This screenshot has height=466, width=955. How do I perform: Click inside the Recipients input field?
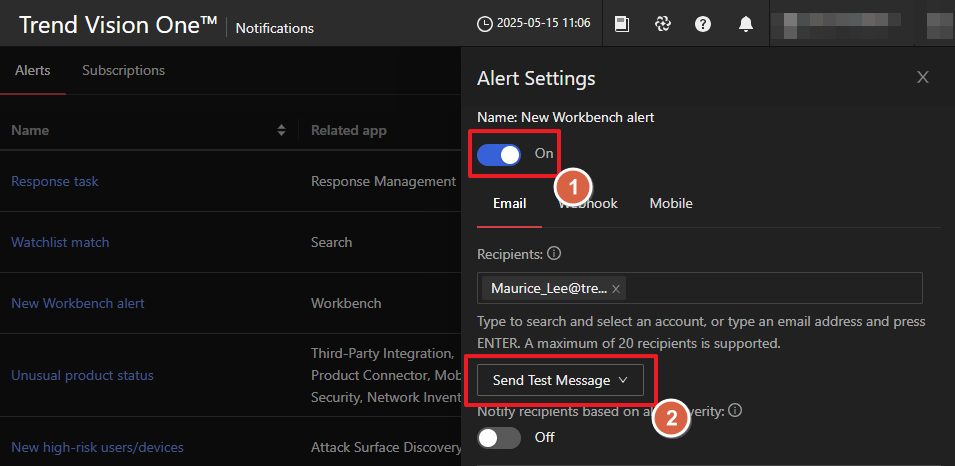pos(770,289)
